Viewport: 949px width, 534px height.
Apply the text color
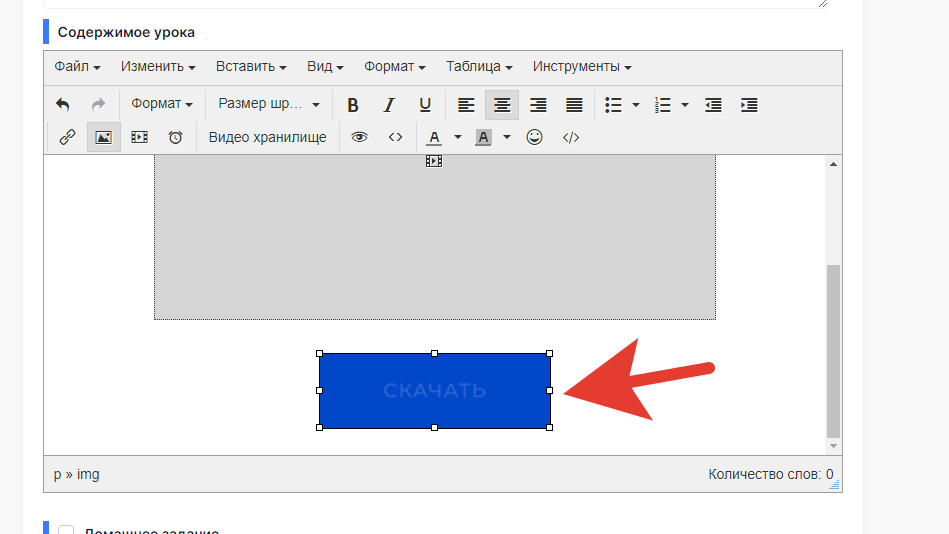(434, 137)
